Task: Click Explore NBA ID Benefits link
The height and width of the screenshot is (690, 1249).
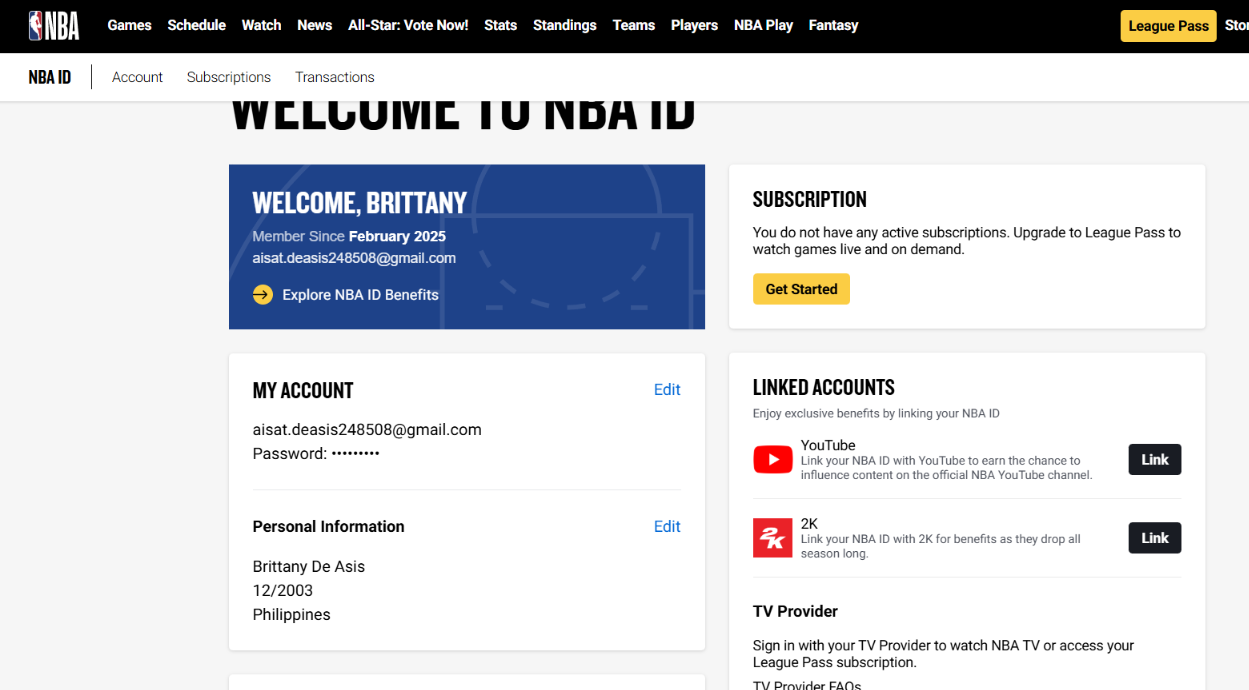Action: tap(361, 295)
